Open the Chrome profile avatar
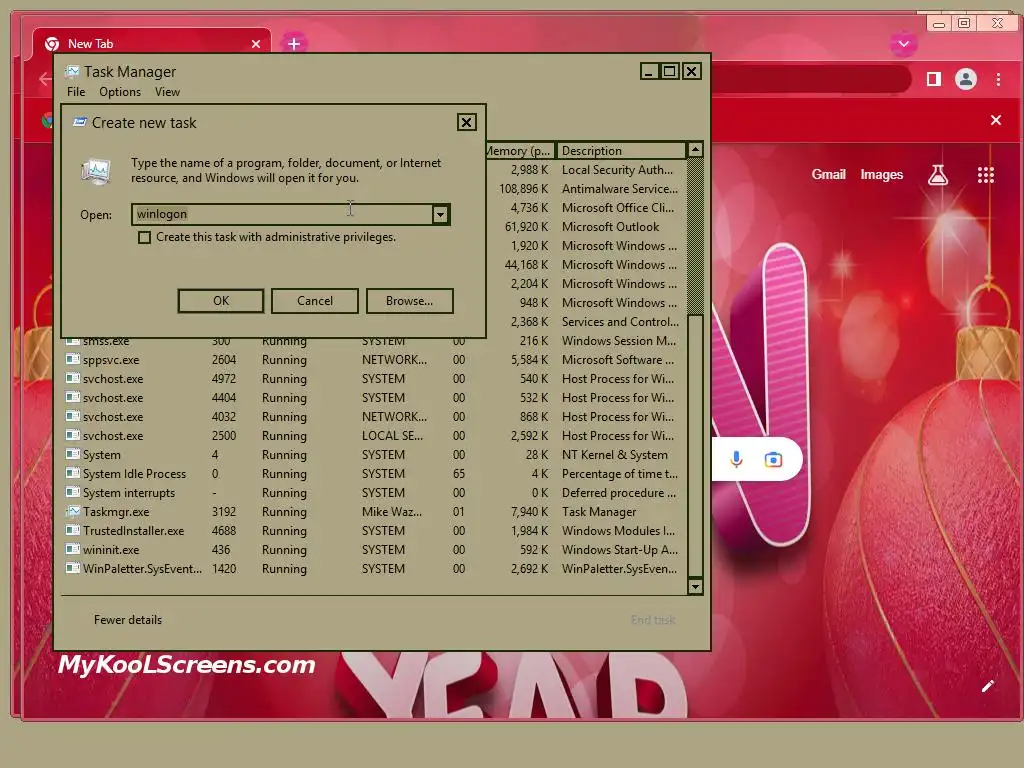This screenshot has height=768, width=1024. [x=966, y=79]
